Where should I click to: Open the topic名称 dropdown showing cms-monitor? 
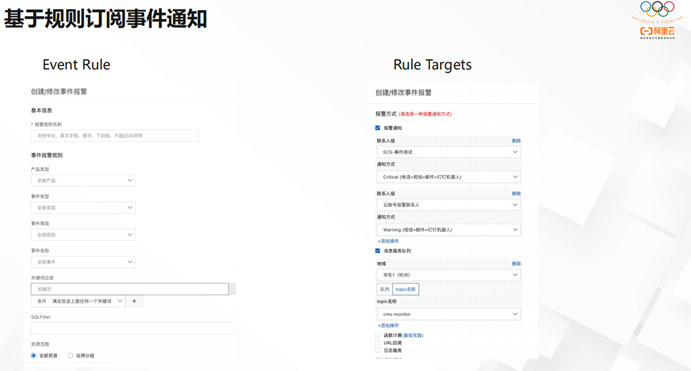point(449,314)
